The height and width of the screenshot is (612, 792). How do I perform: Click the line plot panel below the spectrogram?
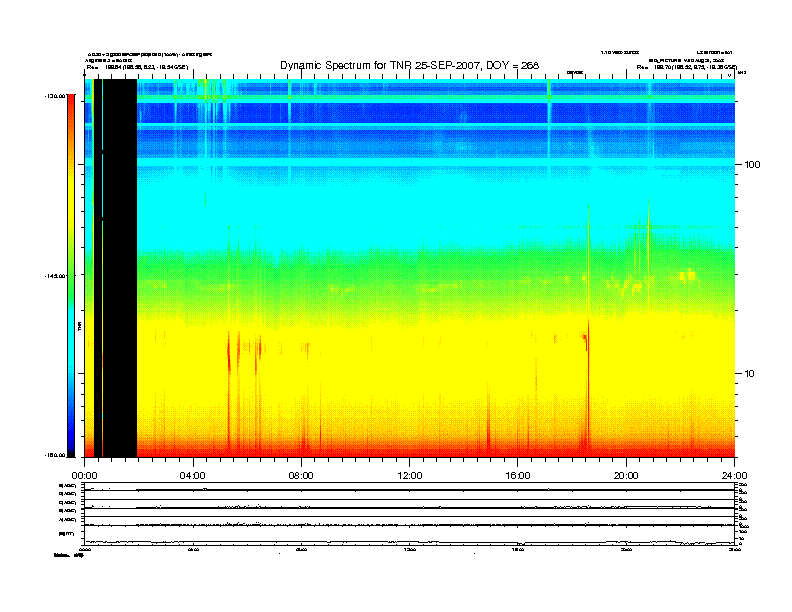pos(410,513)
